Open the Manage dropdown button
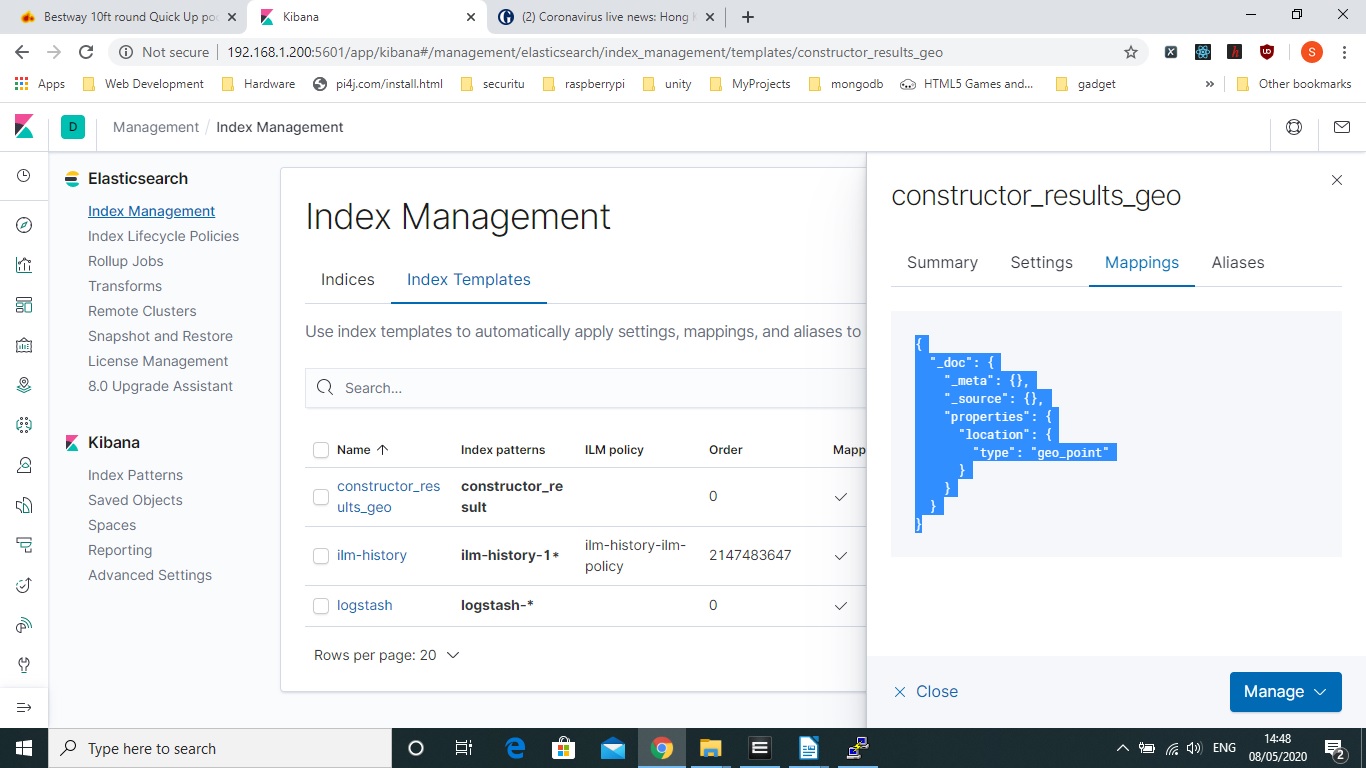Screen dimensions: 1366x768 coord(1285,692)
